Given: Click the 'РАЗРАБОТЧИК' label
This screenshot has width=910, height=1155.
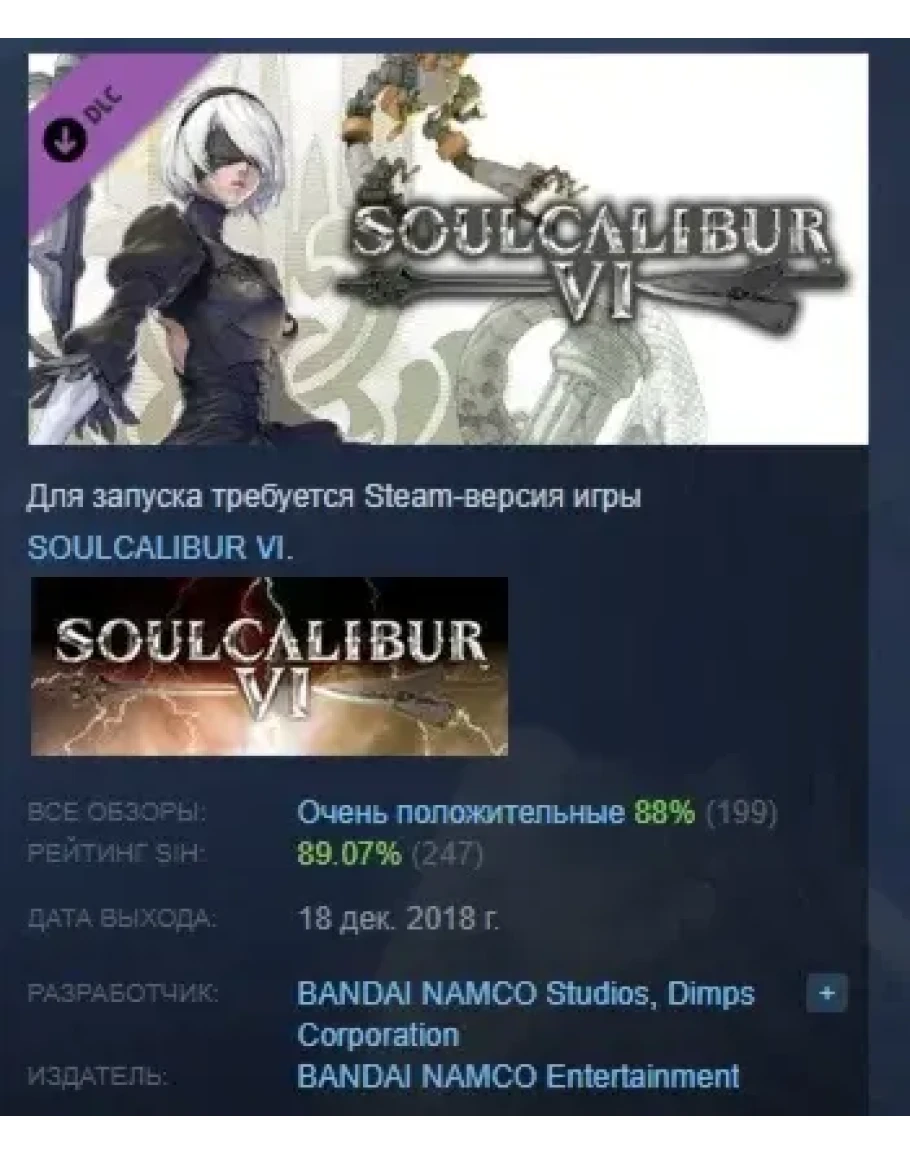Looking at the screenshot, I should (122, 994).
